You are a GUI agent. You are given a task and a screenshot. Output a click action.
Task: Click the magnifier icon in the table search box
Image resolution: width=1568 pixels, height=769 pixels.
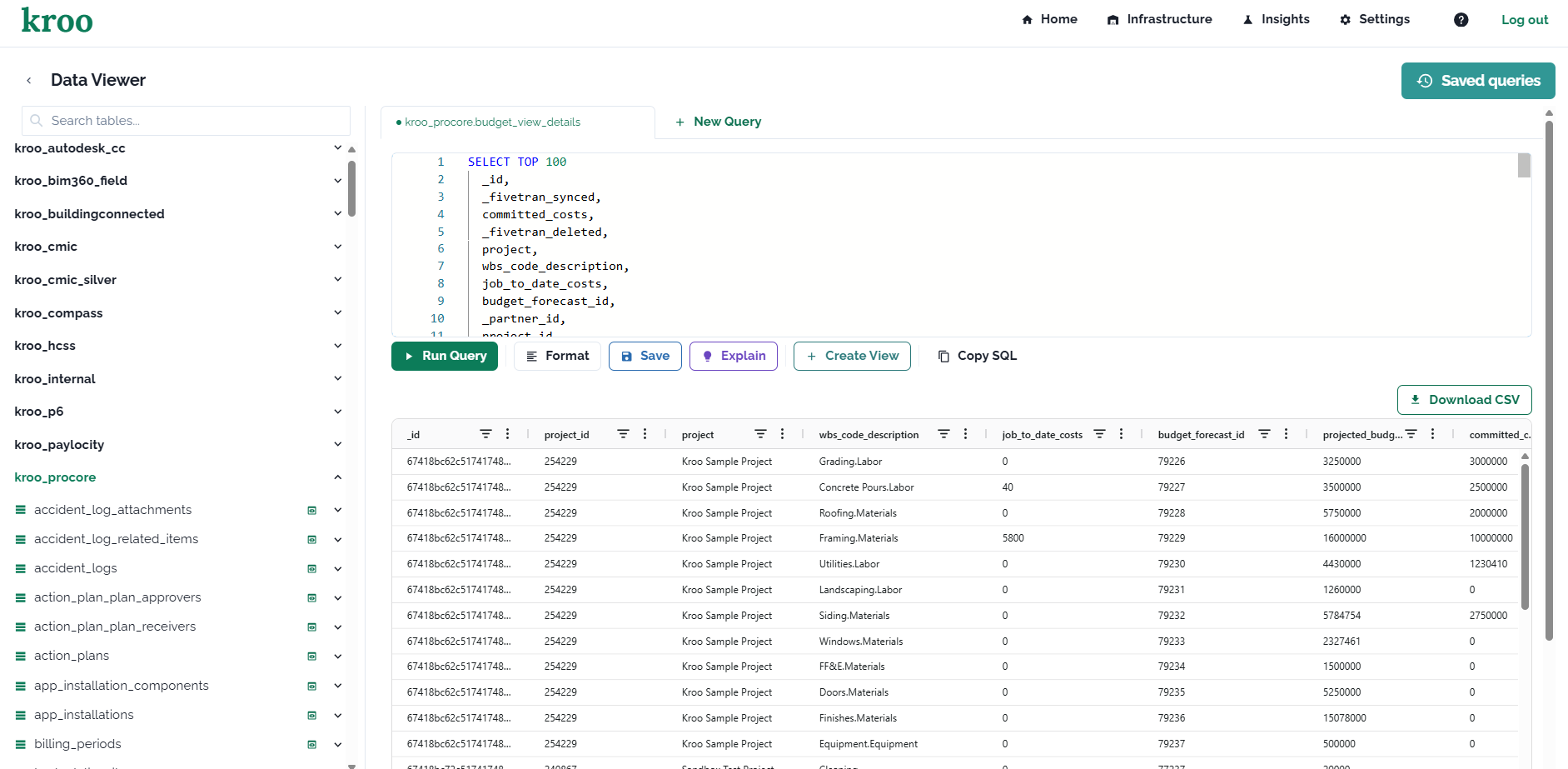pyautogui.click(x=35, y=120)
